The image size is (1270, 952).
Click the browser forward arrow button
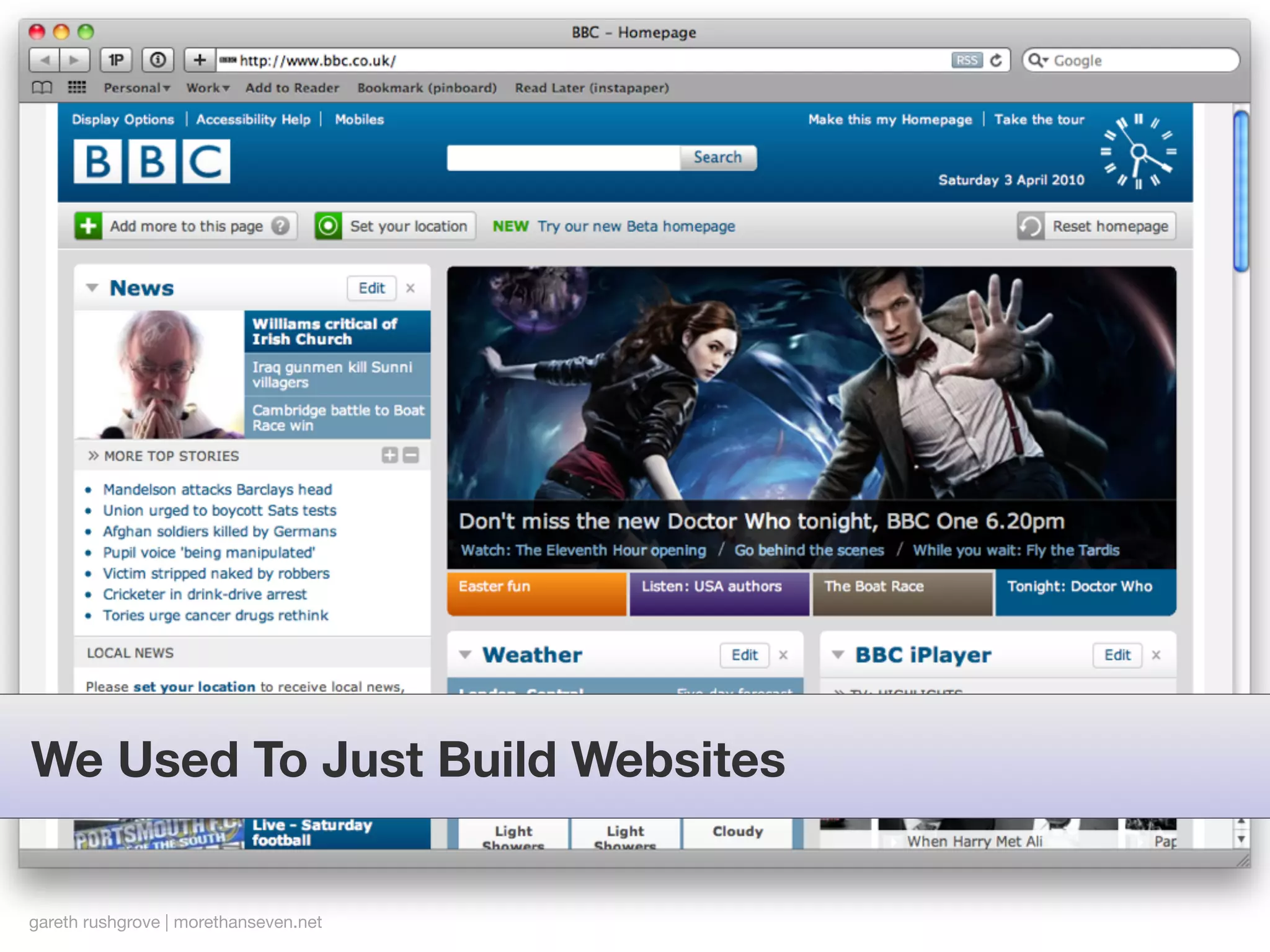click(x=74, y=60)
